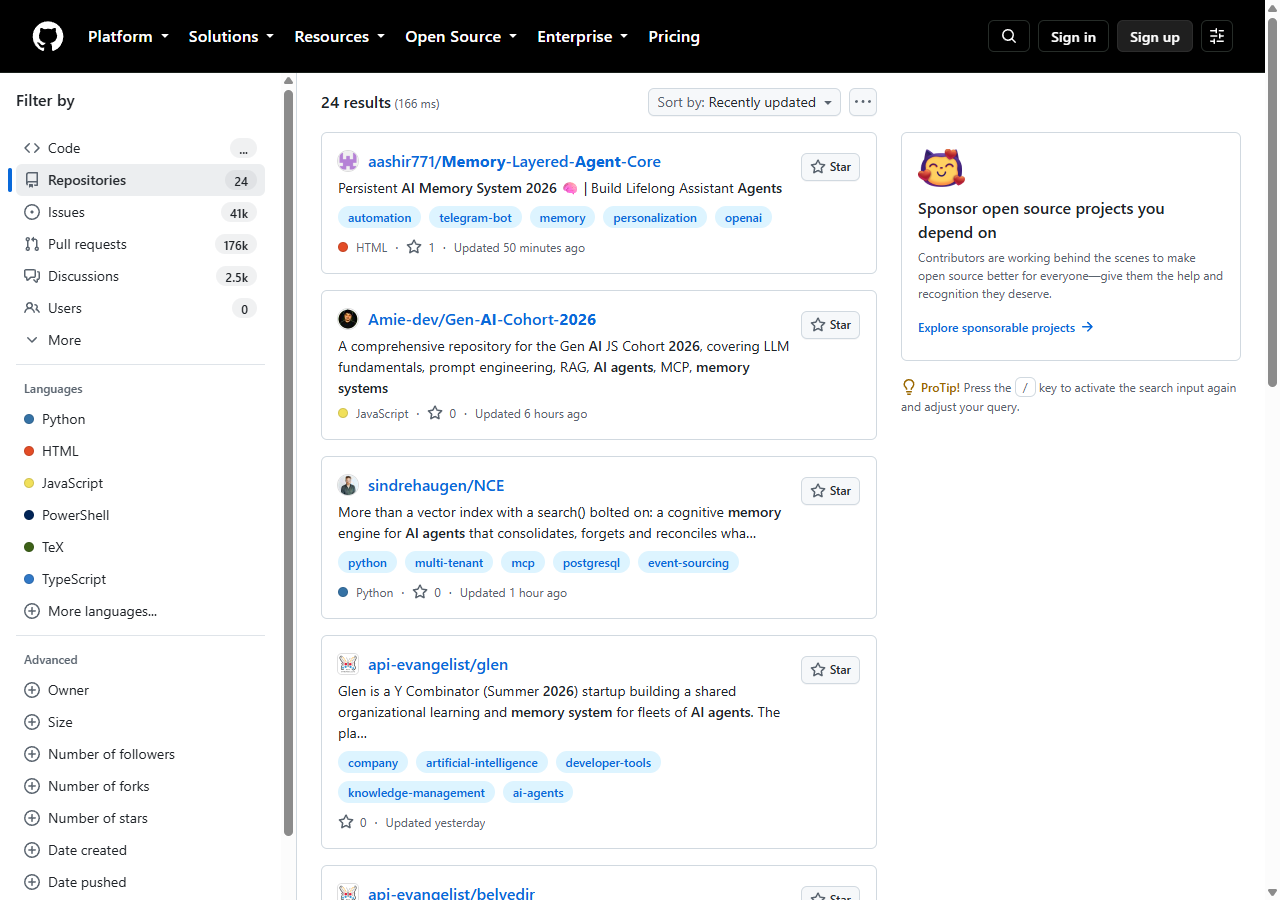Screen dimensions: 1280x900
Task: Star the Memory-Layered-Agent-Core repository
Action: point(830,167)
